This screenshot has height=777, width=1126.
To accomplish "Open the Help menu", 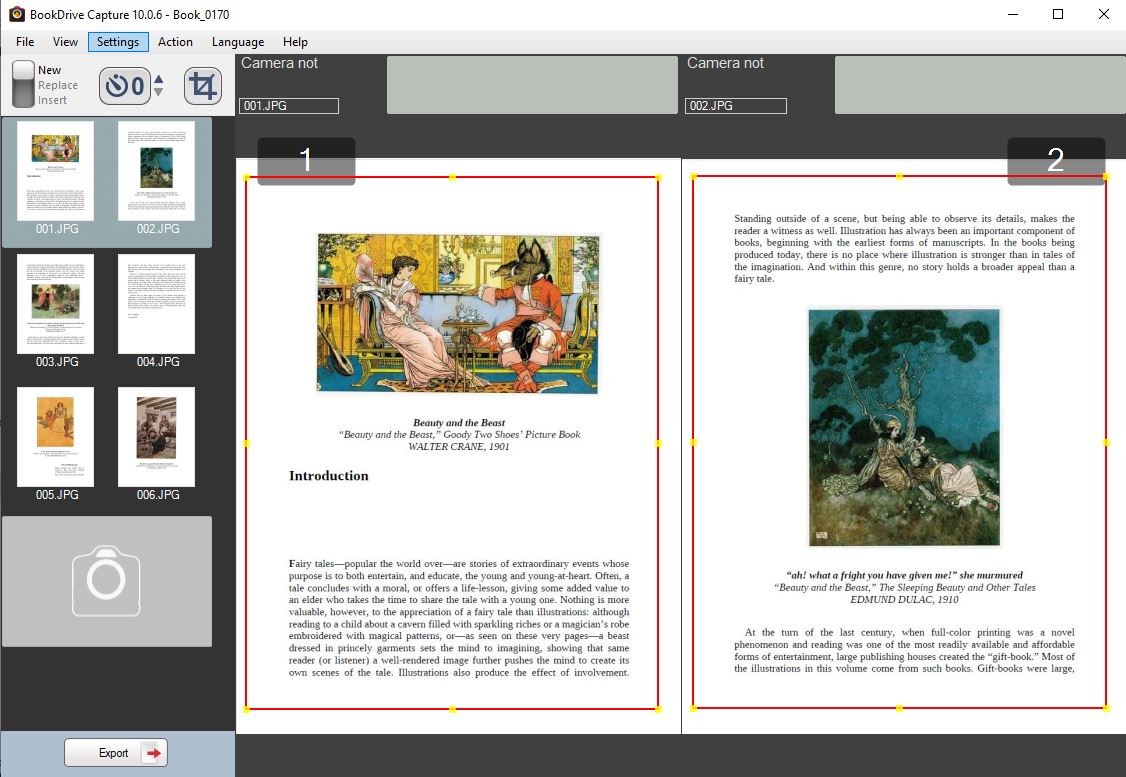I will click(295, 42).
